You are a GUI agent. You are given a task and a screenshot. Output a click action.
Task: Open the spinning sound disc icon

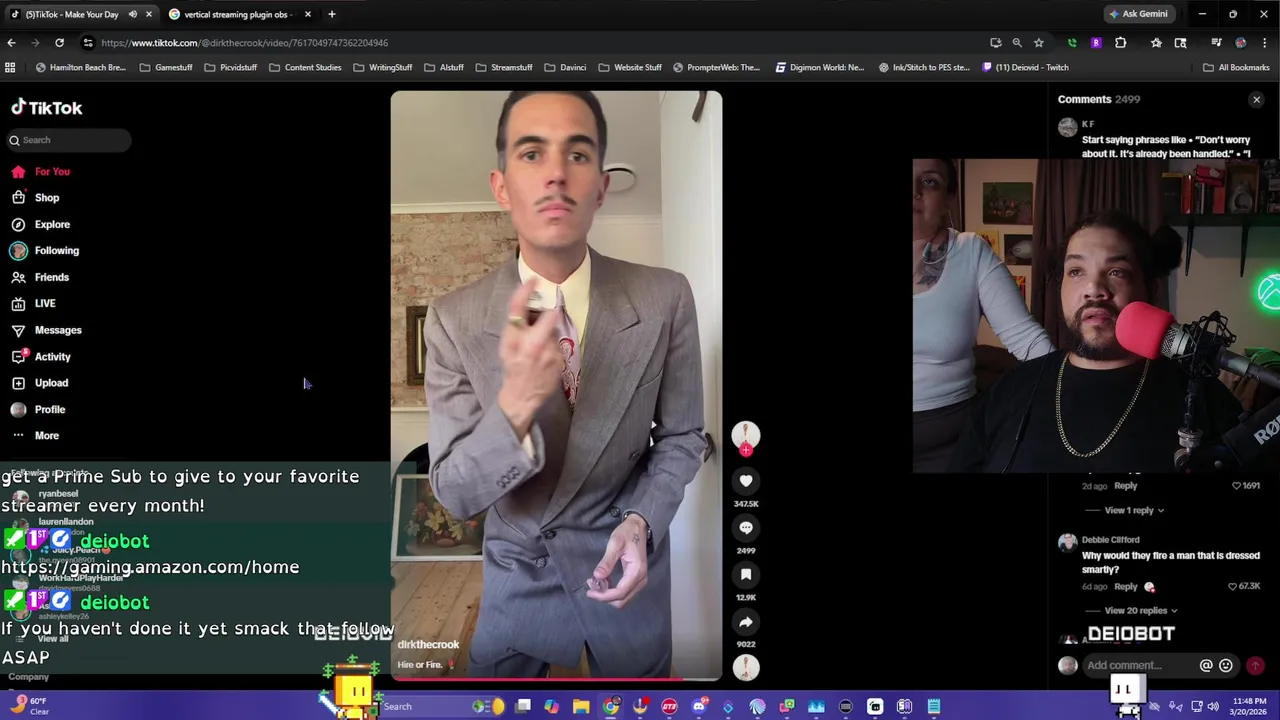746,667
